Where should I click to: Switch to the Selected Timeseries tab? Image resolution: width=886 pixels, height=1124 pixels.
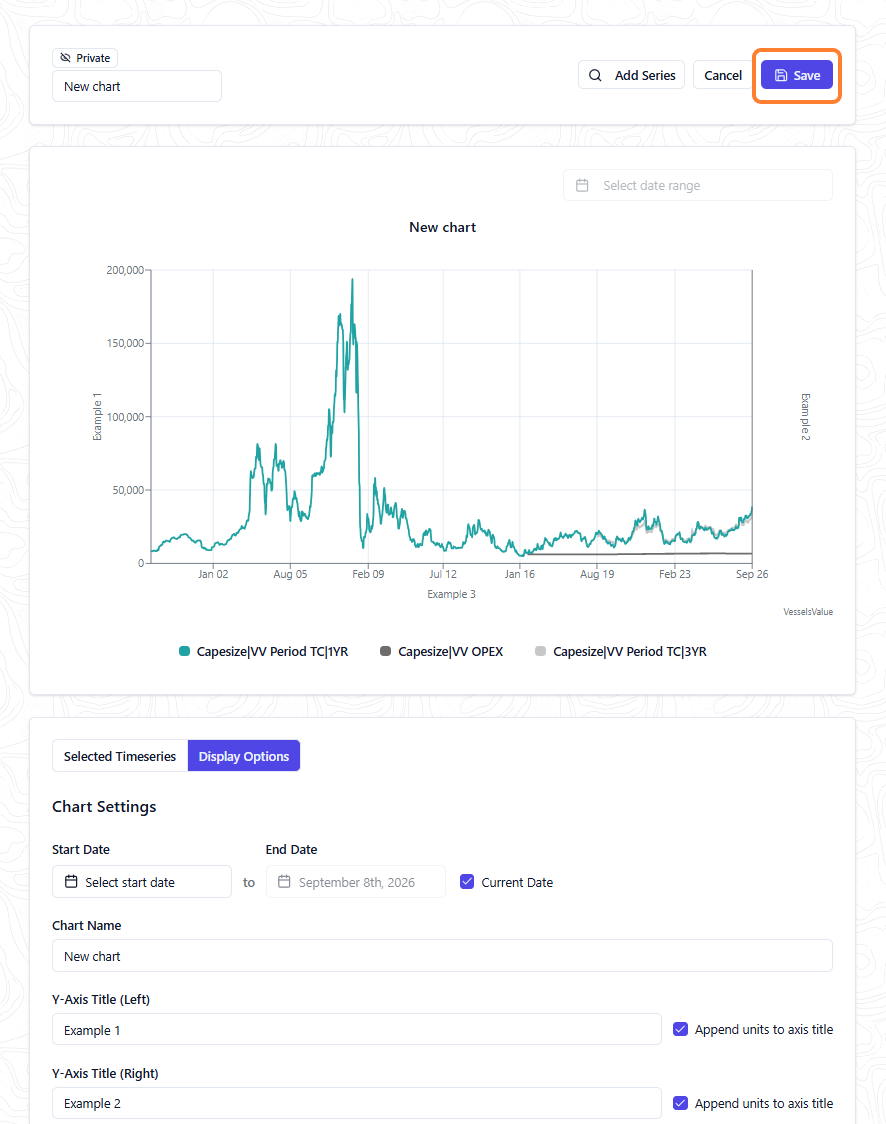(x=120, y=756)
